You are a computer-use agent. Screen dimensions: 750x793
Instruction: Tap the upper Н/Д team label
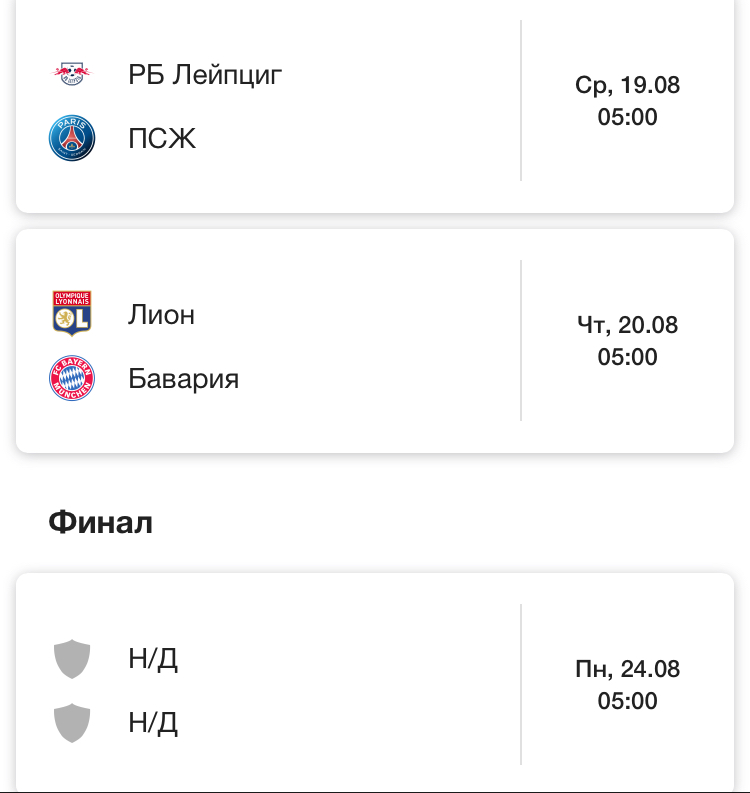point(153,659)
